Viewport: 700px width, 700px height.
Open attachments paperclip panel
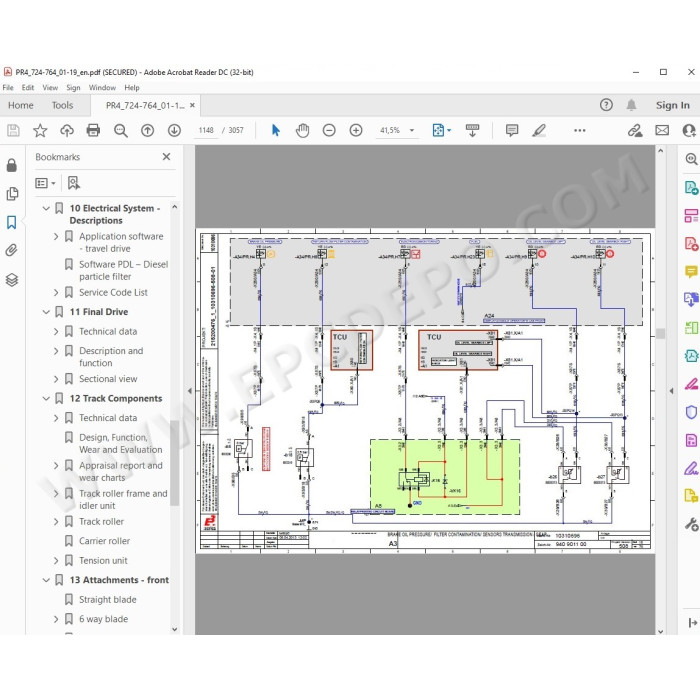(12, 250)
